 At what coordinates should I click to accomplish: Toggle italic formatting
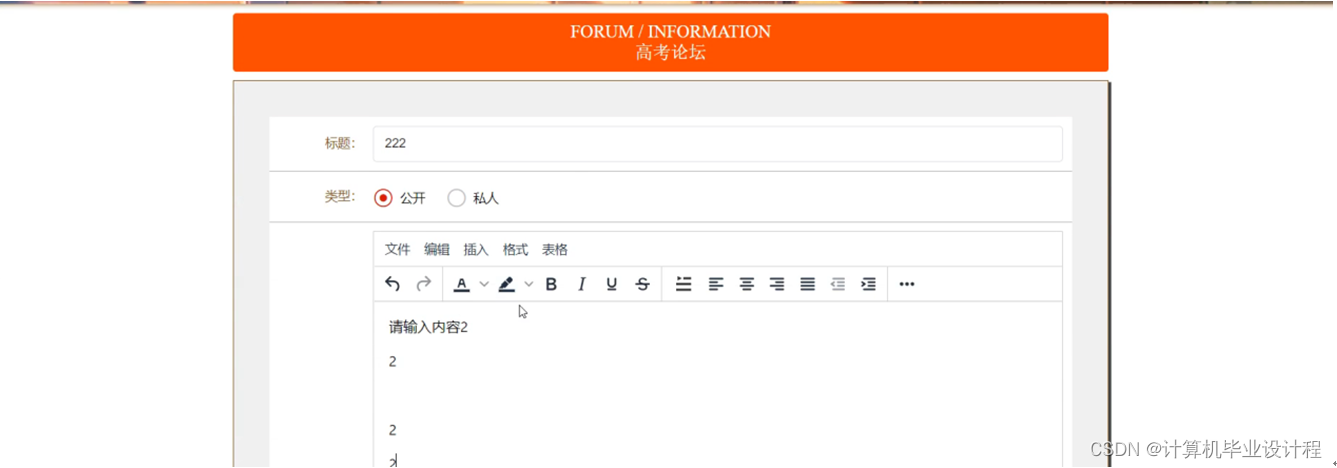[x=581, y=284]
